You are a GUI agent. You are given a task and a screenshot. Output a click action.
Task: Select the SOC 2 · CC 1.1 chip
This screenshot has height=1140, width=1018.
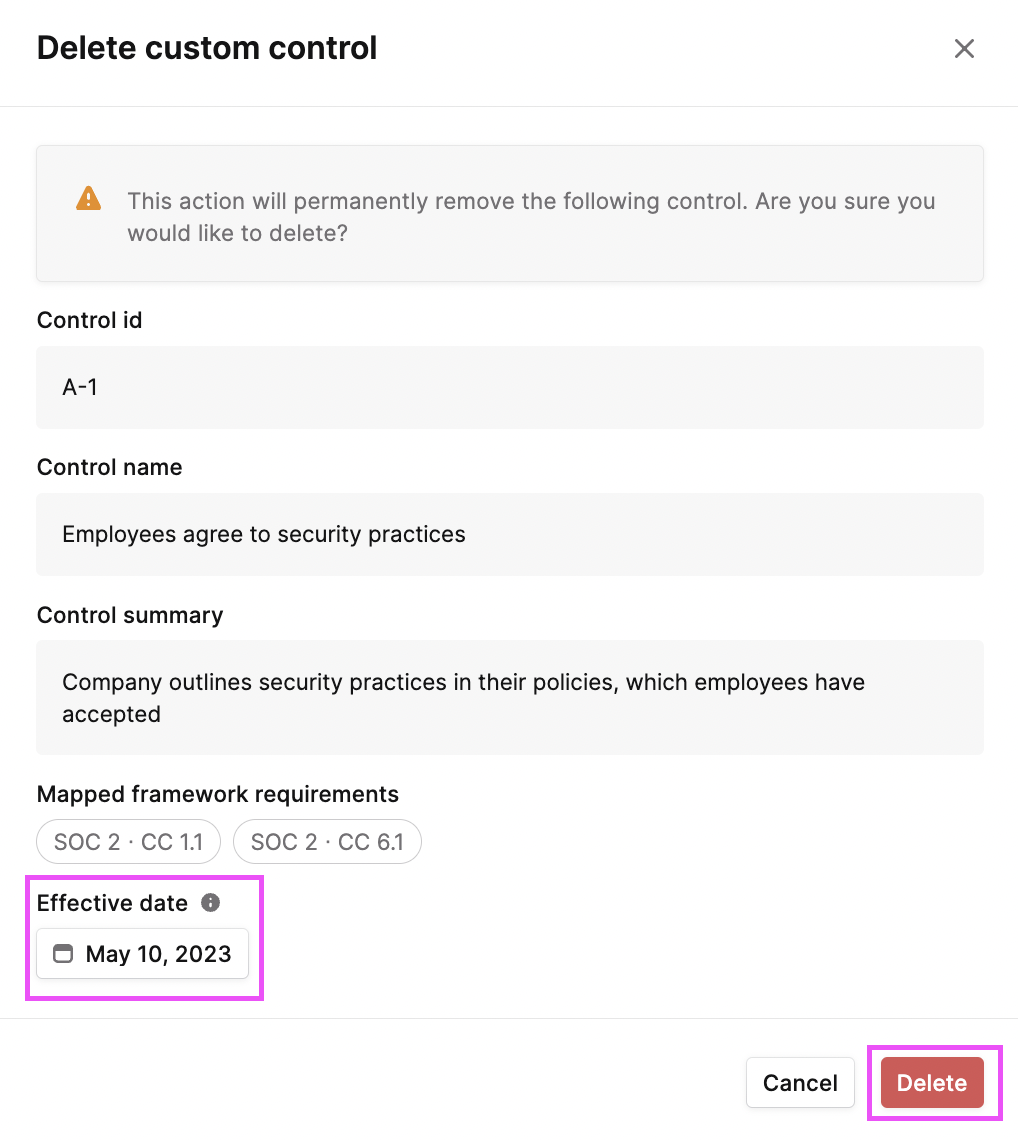[x=129, y=842]
